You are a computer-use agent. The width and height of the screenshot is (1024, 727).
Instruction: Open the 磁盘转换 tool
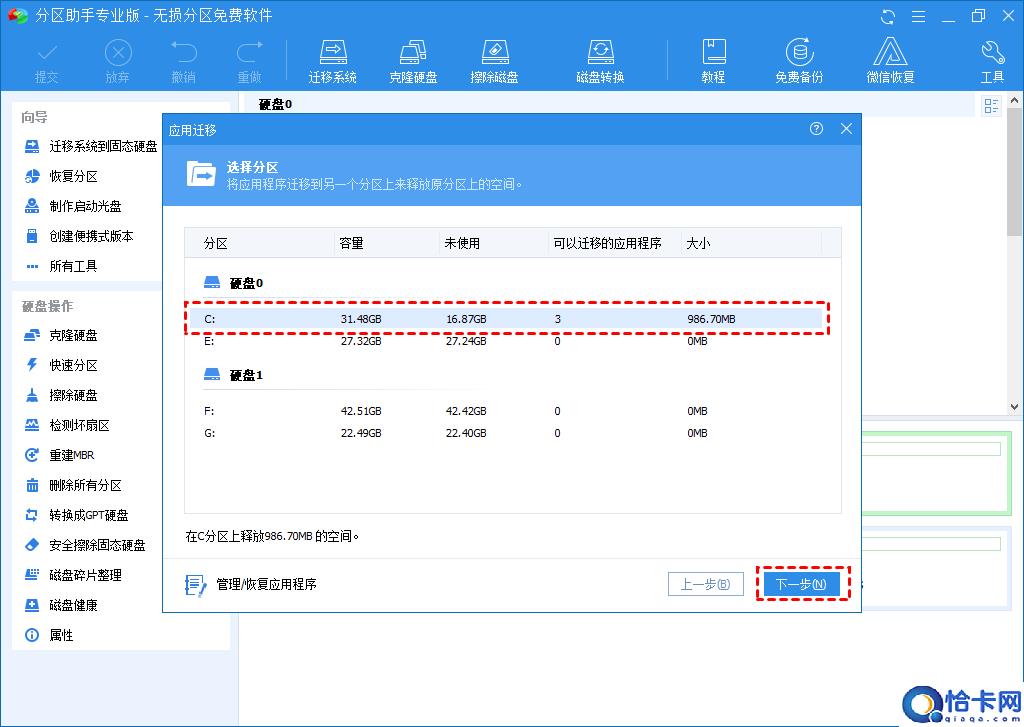click(x=600, y=61)
